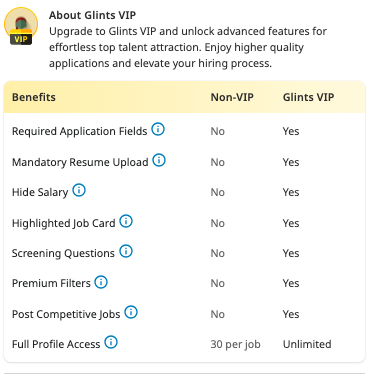Select the About Glints VIP heading

[x=92, y=15]
